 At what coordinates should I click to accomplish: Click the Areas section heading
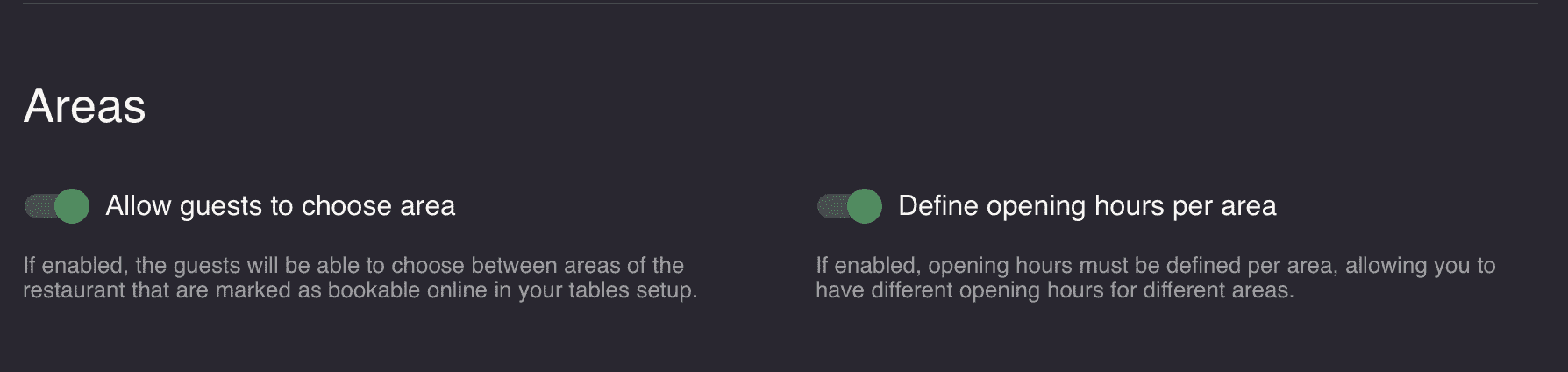point(84,106)
